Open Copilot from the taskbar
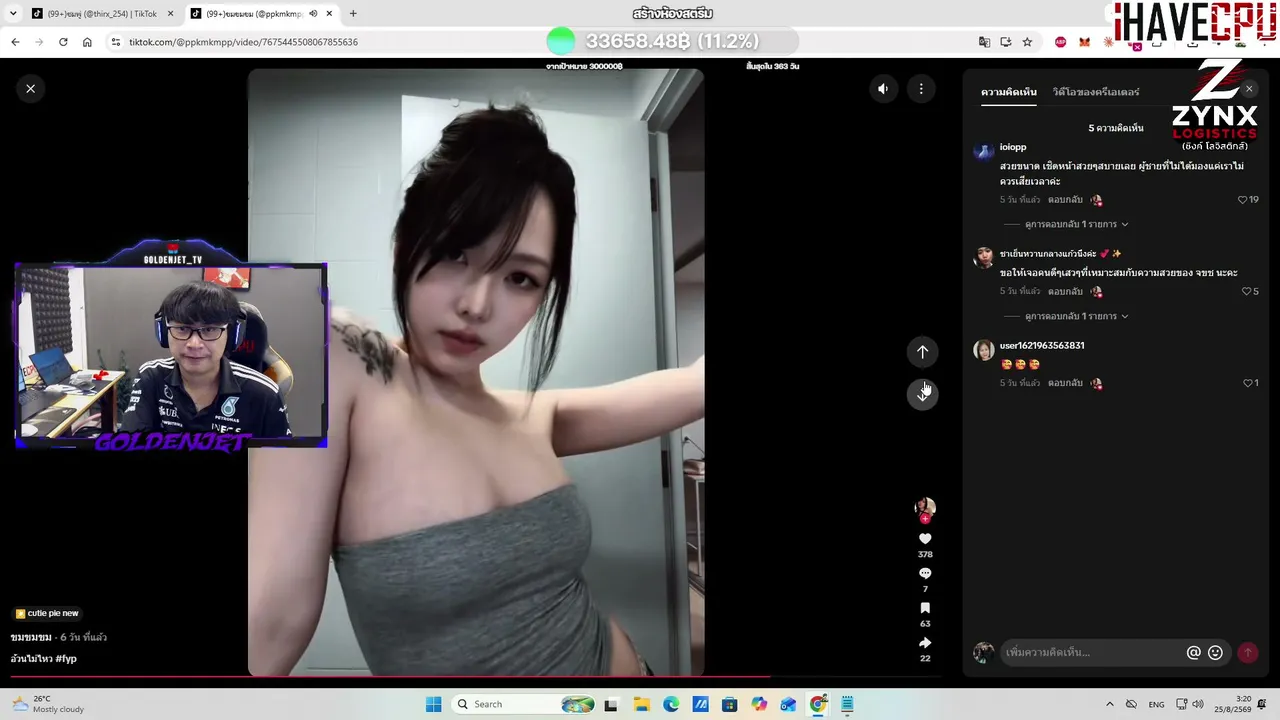The image size is (1280, 720). point(759,705)
